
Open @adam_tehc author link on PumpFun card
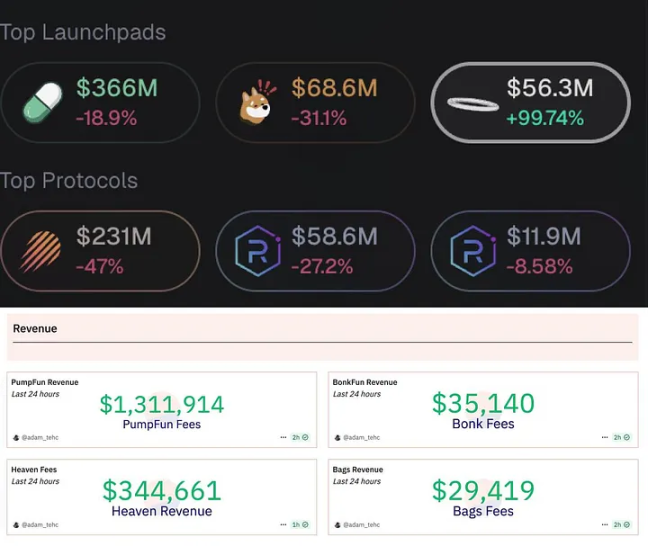pyautogui.click(x=36, y=437)
